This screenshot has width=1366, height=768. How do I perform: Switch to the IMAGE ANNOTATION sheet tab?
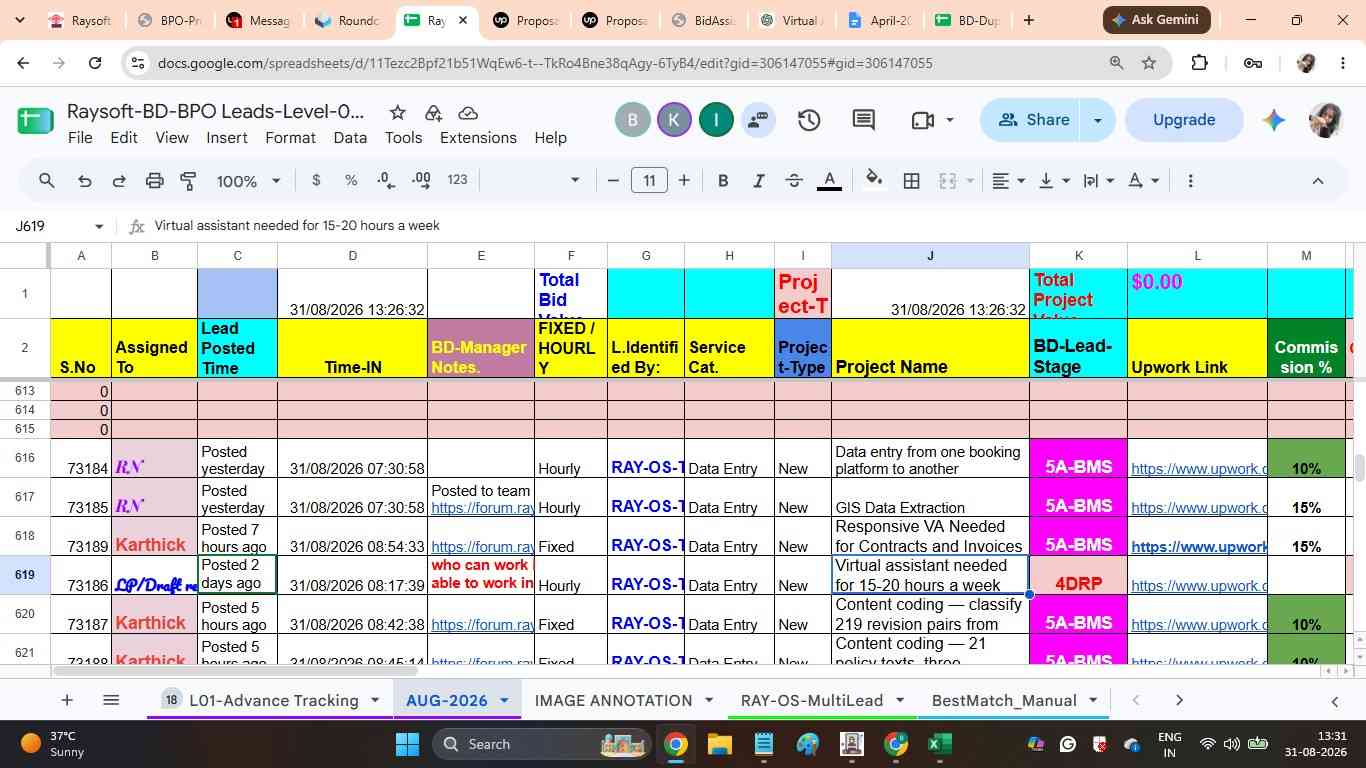pyautogui.click(x=613, y=700)
